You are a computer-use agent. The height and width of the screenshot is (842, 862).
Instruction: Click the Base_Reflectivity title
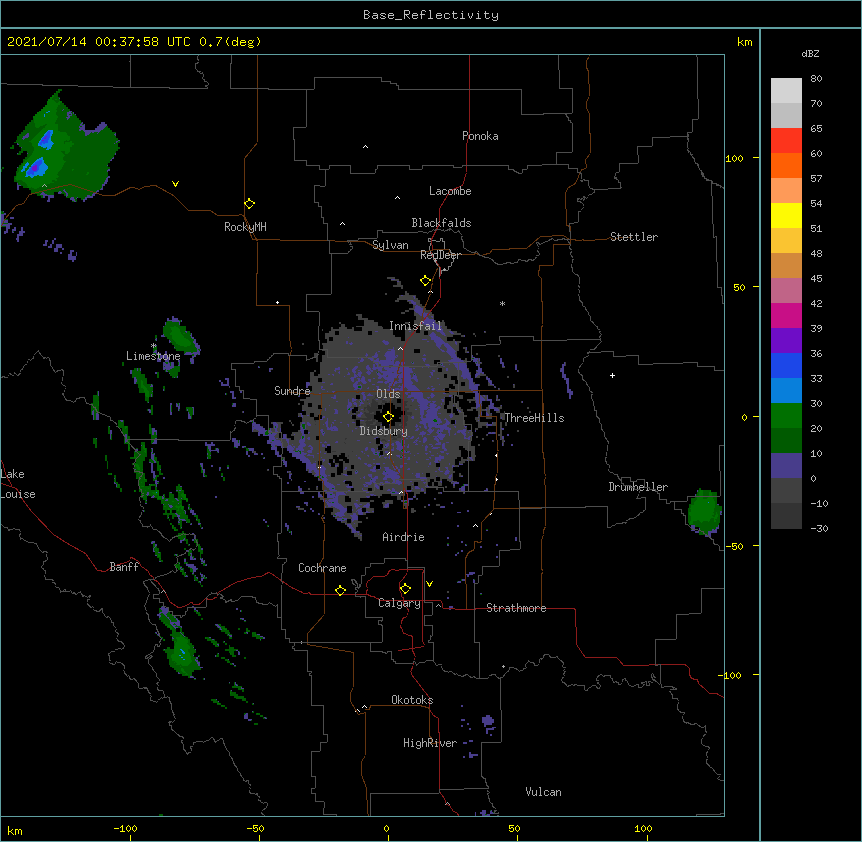(431, 15)
